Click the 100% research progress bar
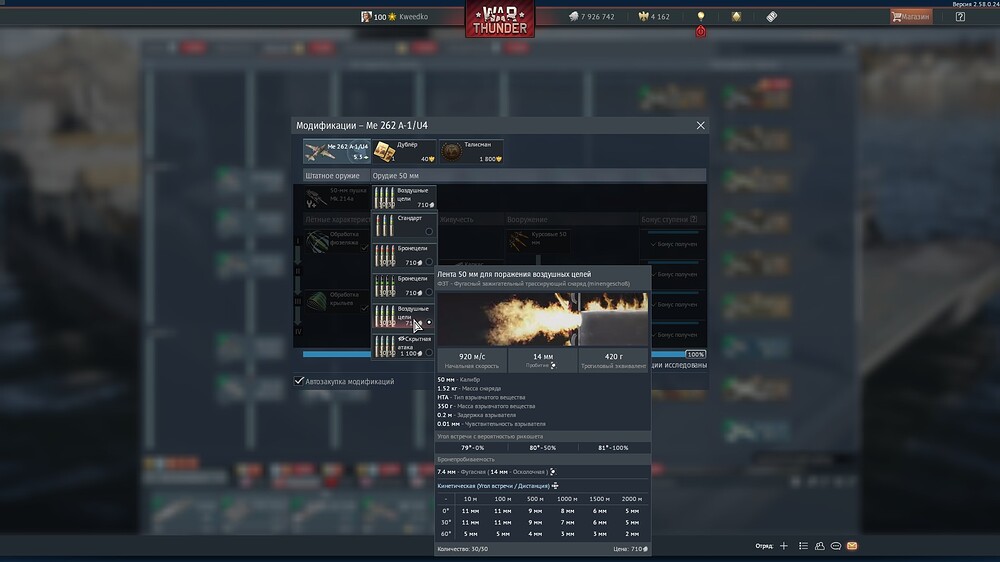 (x=695, y=354)
